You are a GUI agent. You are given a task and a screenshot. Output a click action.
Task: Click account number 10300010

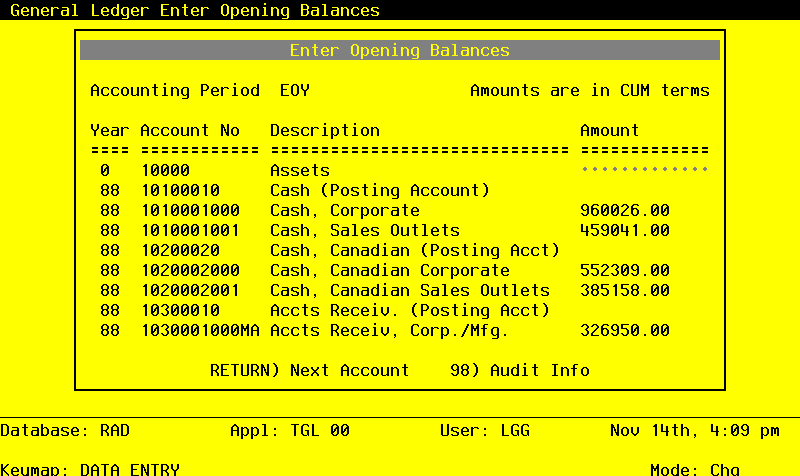pyautogui.click(x=180, y=310)
